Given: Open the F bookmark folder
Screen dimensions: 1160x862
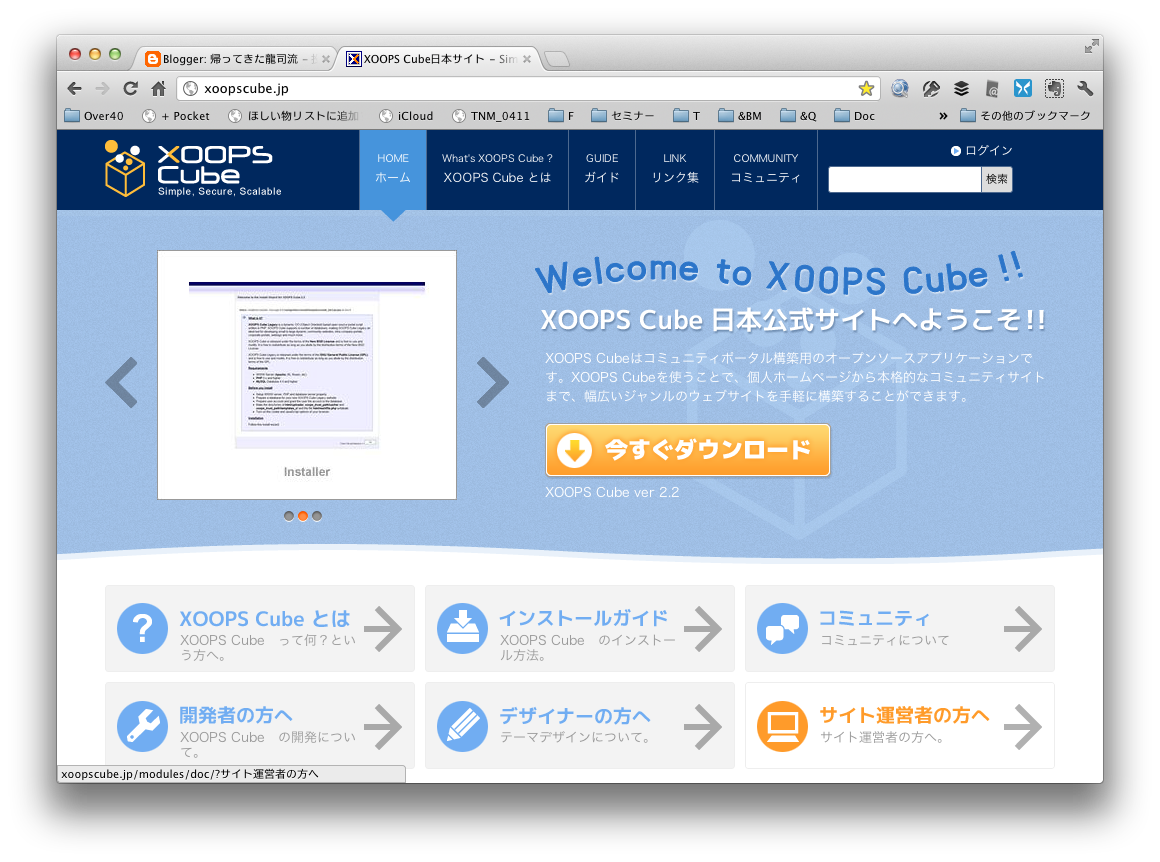Looking at the screenshot, I should (561, 116).
